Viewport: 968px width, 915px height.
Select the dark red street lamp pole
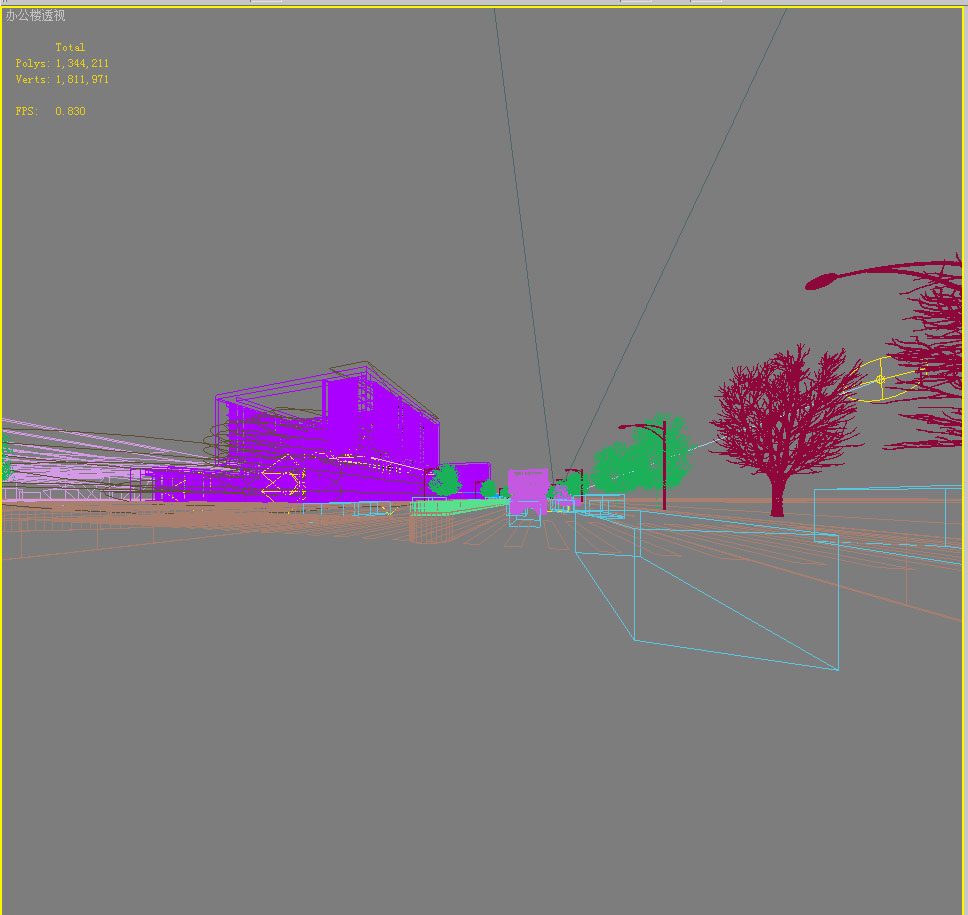664,466
